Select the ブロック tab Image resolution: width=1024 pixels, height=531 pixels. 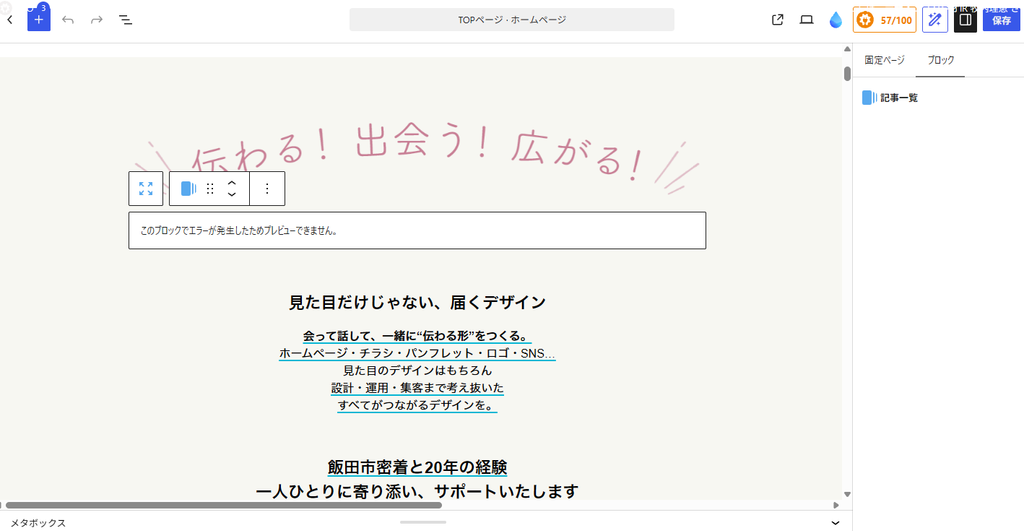pos(940,60)
